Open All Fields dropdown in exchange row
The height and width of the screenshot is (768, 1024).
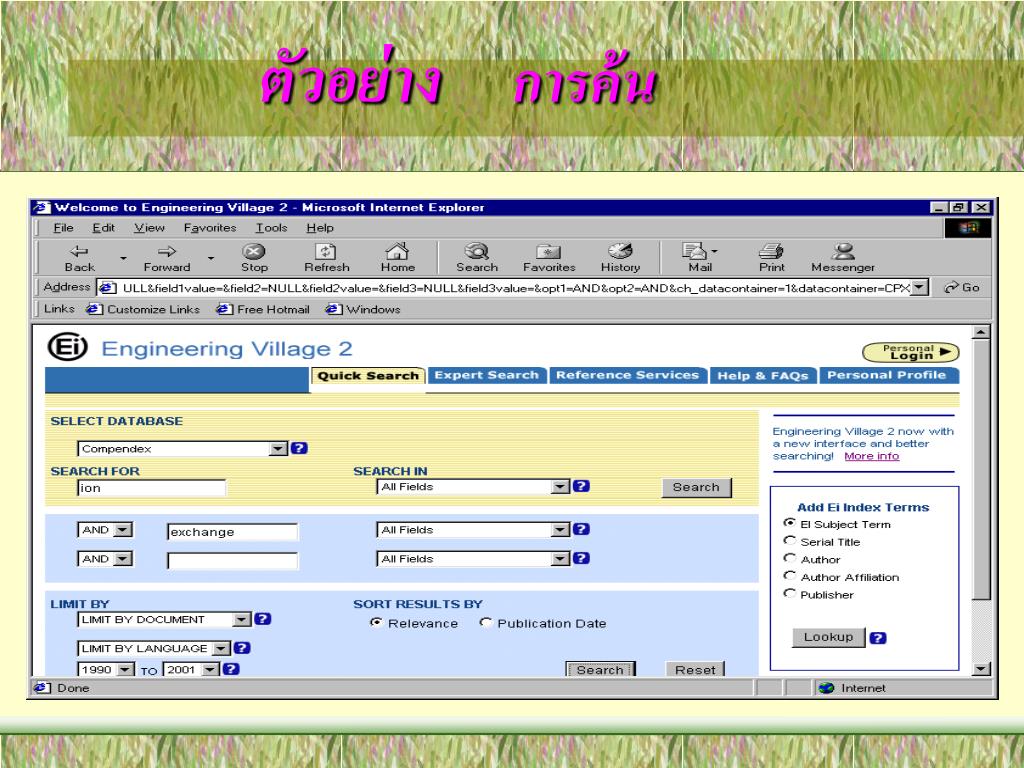(560, 530)
